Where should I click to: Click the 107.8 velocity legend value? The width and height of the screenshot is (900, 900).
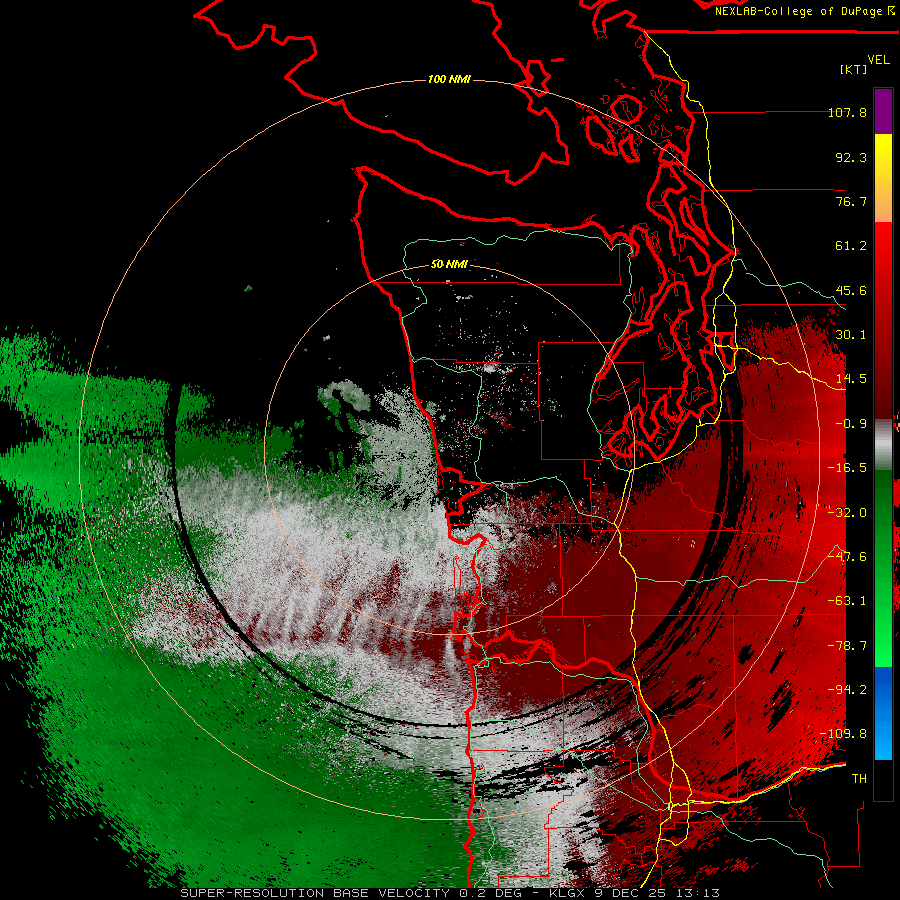click(847, 112)
